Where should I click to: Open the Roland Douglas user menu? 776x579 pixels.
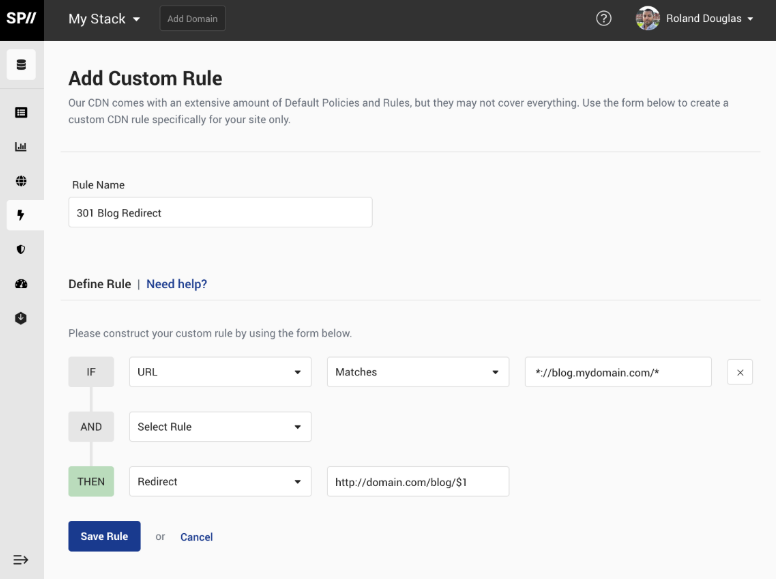click(696, 19)
